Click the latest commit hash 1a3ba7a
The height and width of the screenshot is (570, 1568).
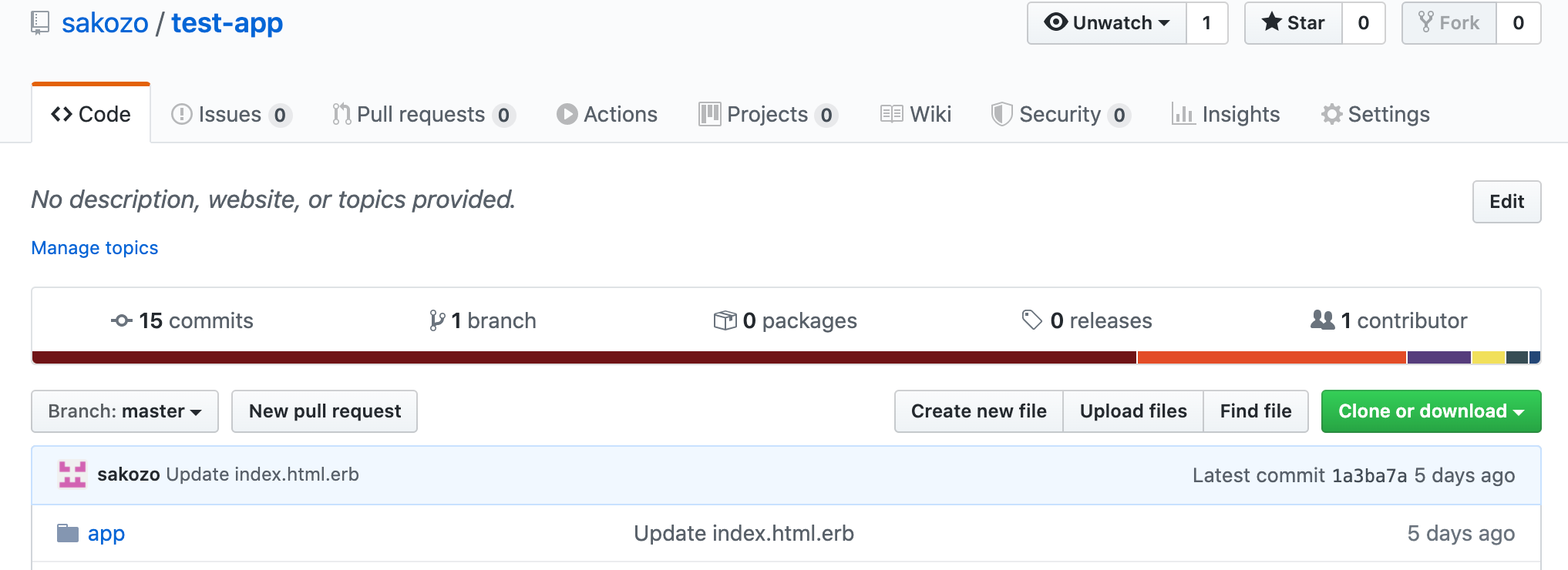pos(1369,475)
